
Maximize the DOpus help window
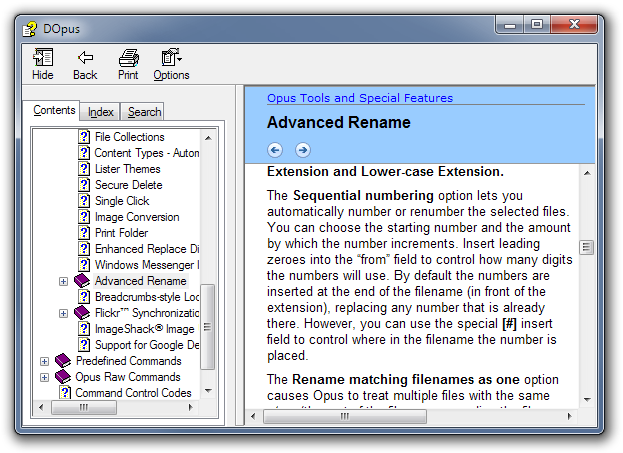pos(537,24)
